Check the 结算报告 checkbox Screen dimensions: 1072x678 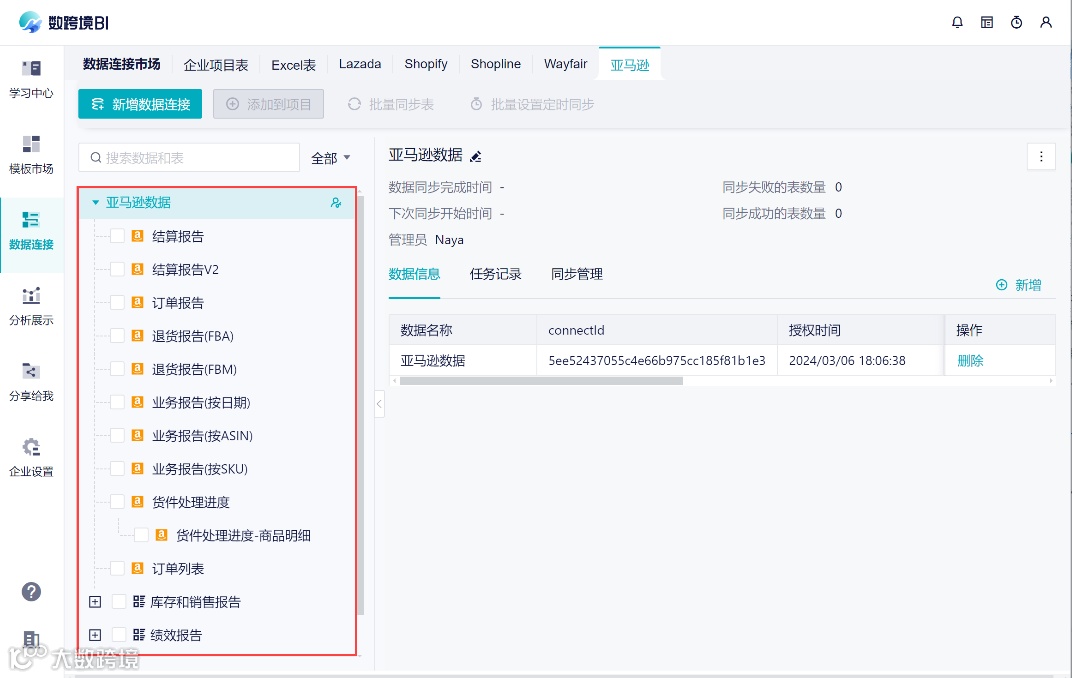[118, 236]
